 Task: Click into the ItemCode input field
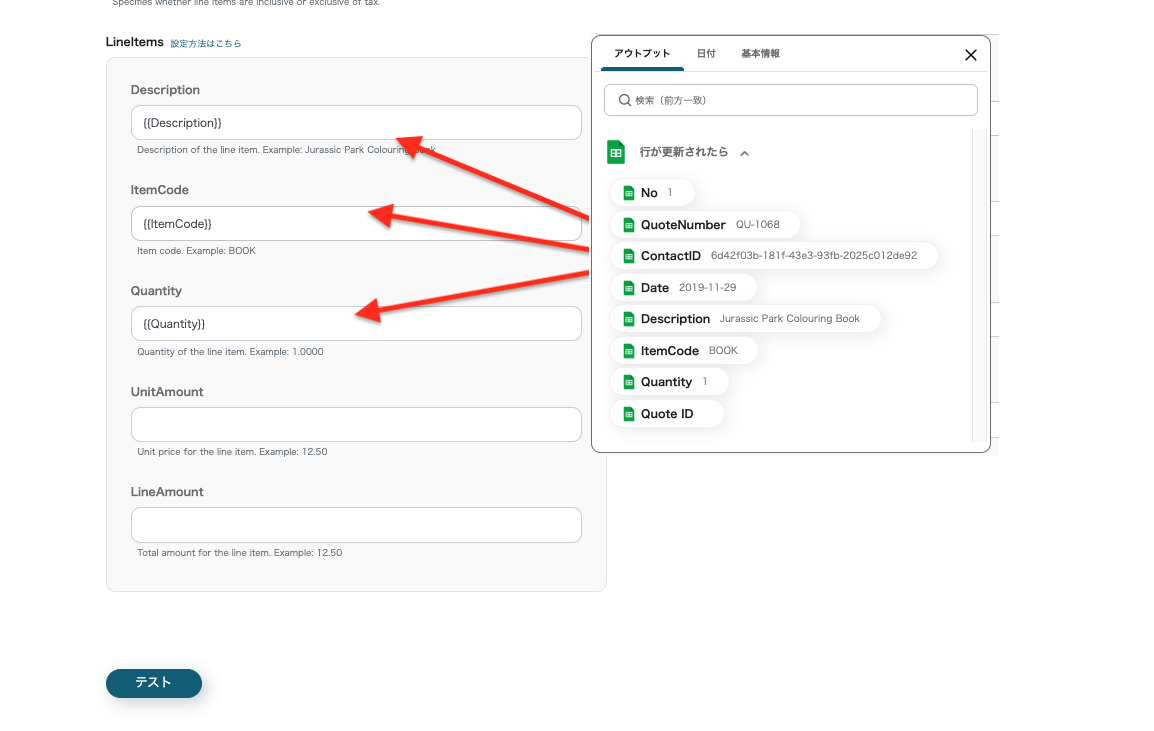click(356, 224)
